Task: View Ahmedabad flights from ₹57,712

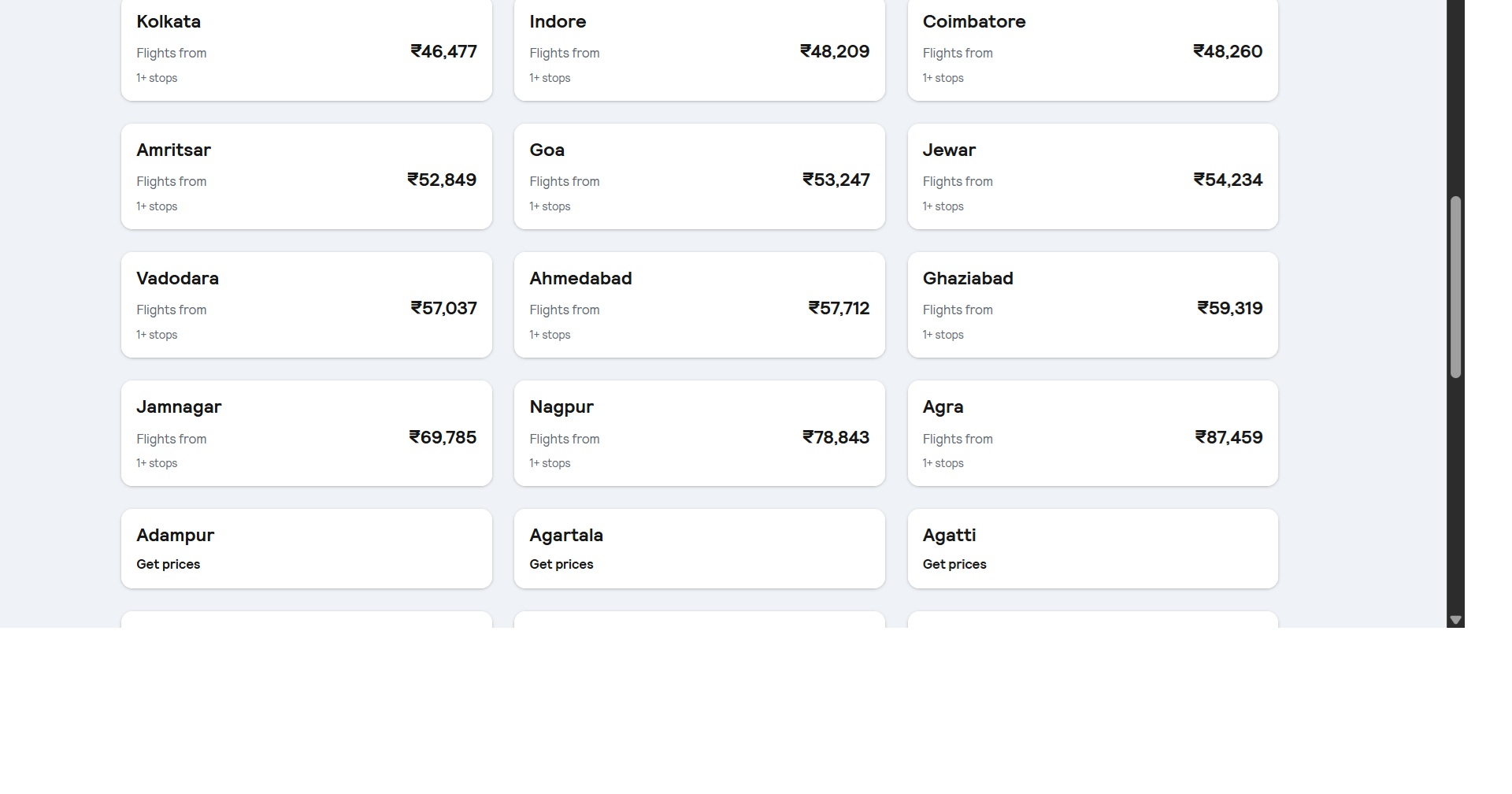Action: pos(699,305)
